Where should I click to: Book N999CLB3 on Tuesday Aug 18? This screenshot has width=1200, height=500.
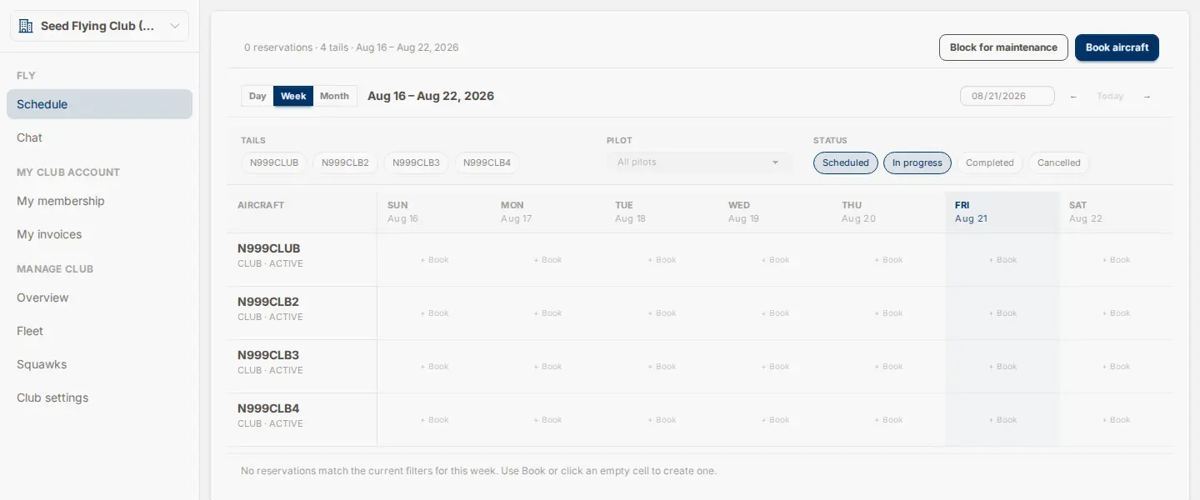(x=662, y=367)
